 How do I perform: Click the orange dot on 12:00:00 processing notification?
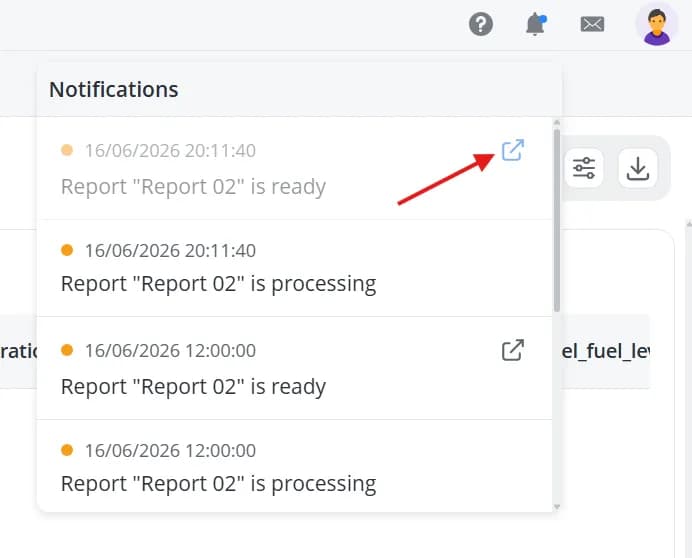pyautogui.click(x=67, y=450)
